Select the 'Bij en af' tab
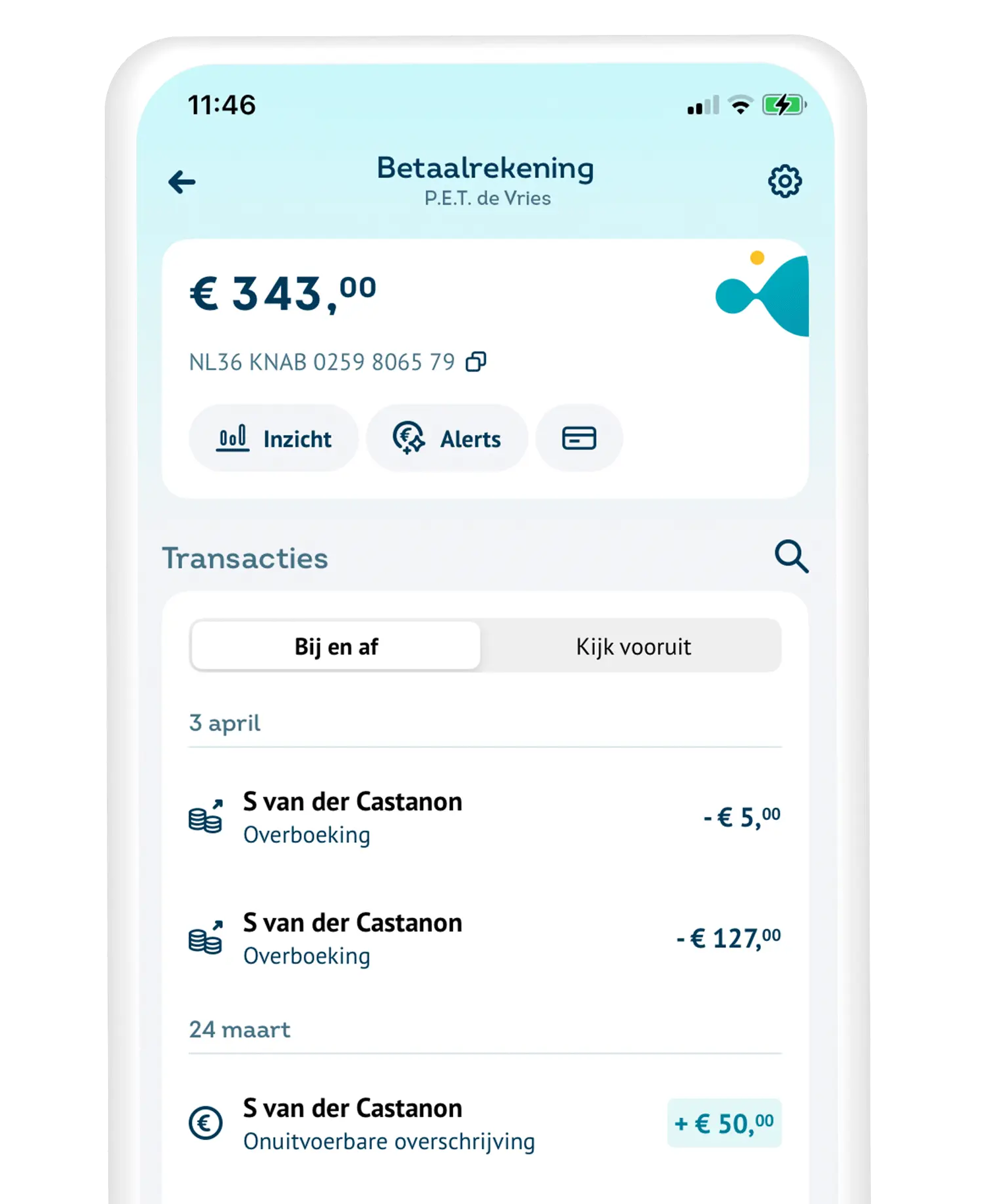Screen dimensions: 987x1204 point(336,646)
